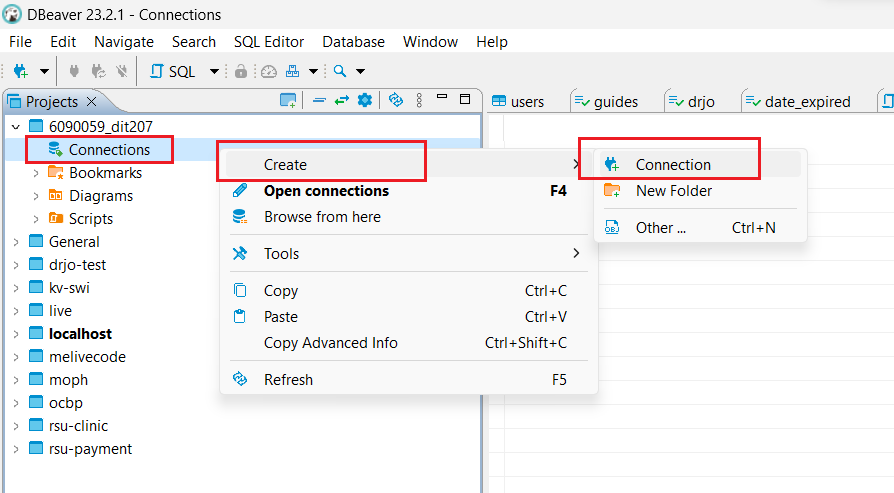Maximize the Projects panel
894x493 pixels.
pos(465,99)
